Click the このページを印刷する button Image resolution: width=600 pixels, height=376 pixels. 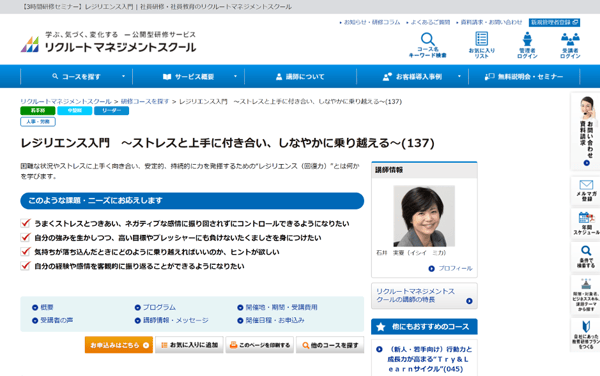tap(260, 345)
